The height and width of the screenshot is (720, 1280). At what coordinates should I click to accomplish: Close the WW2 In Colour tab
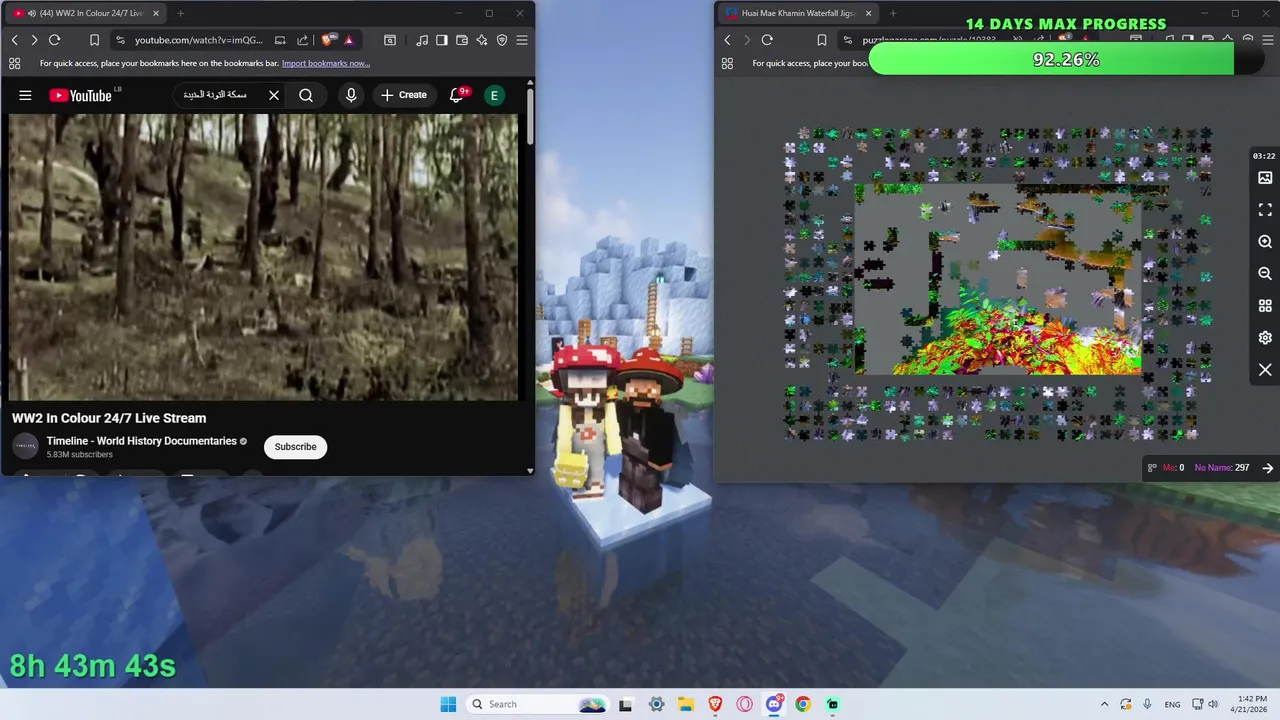click(x=155, y=13)
